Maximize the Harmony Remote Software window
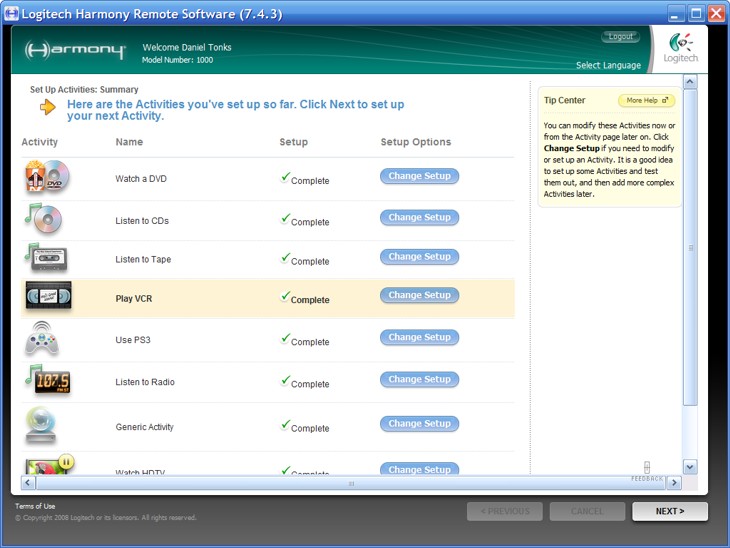The height and width of the screenshot is (548, 730). (x=696, y=13)
